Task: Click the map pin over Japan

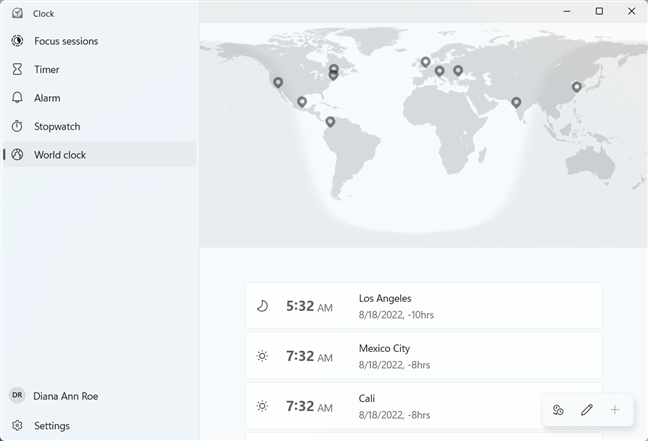Action: click(x=576, y=86)
